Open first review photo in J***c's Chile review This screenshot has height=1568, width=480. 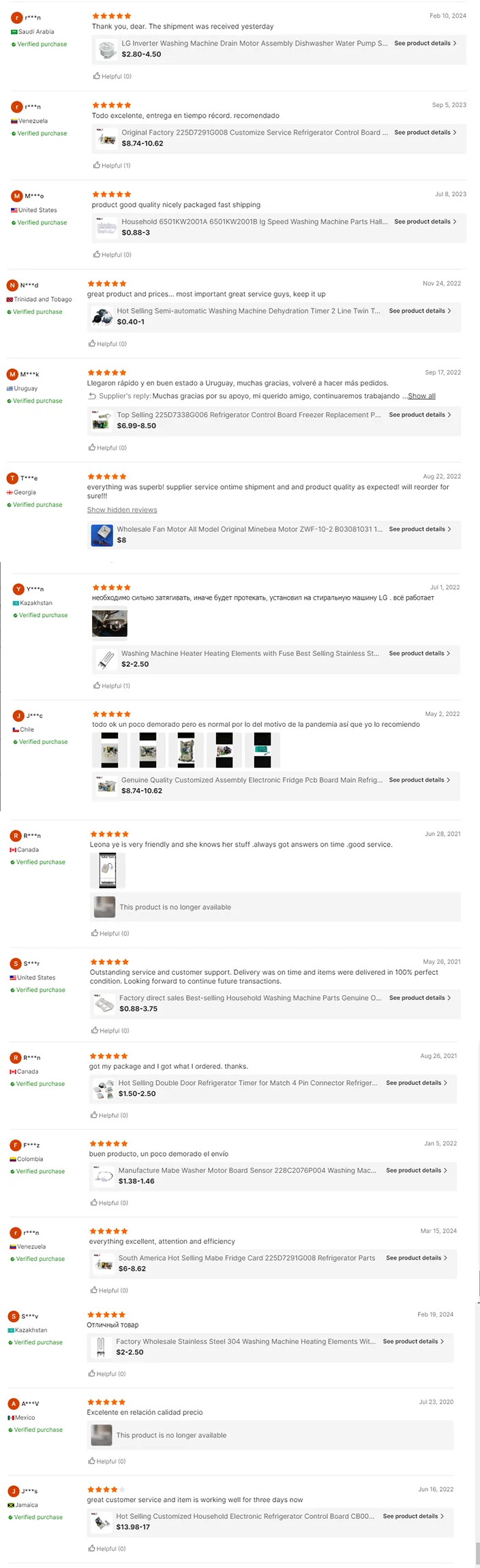click(110, 750)
